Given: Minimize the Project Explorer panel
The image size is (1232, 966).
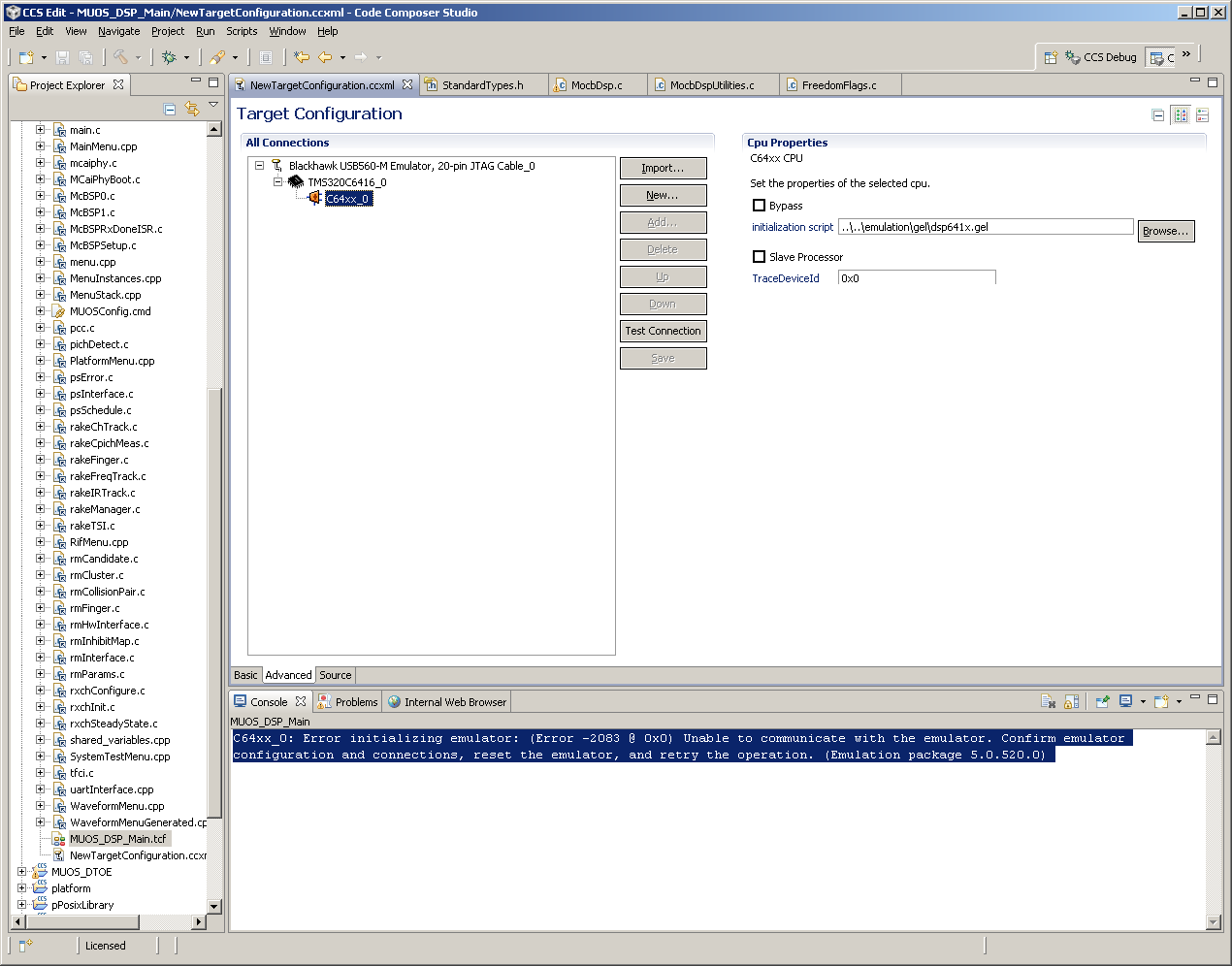Looking at the screenshot, I should tap(196, 81).
